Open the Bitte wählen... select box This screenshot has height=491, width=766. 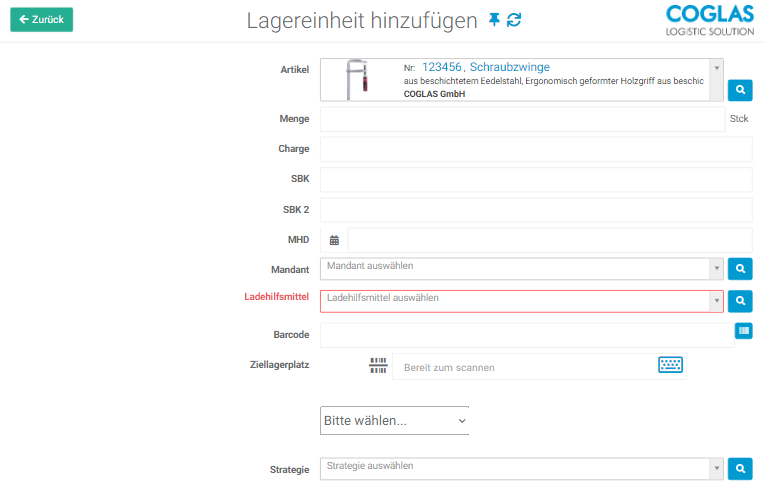(394, 421)
